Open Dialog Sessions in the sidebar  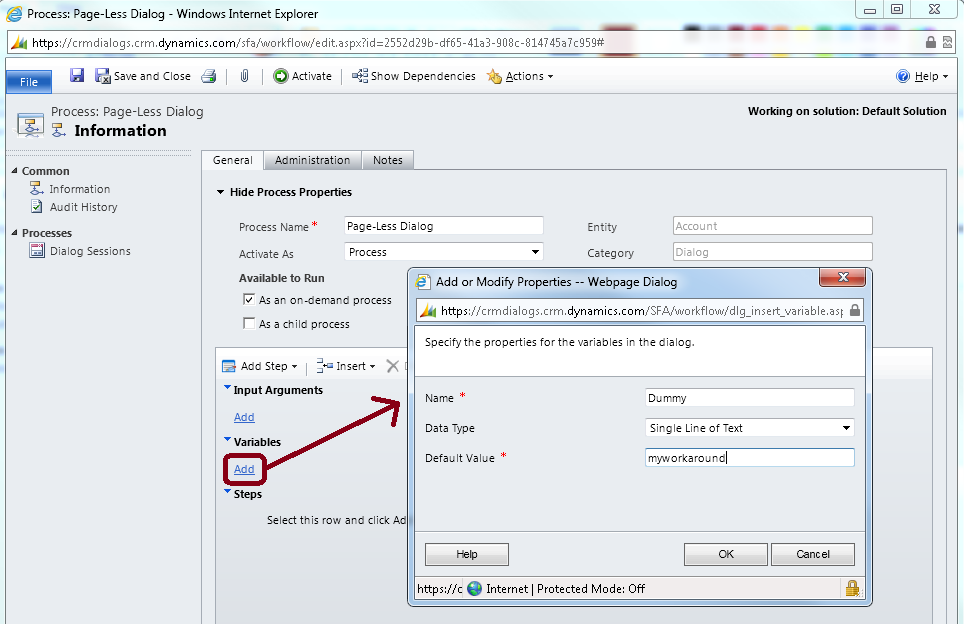coord(90,251)
